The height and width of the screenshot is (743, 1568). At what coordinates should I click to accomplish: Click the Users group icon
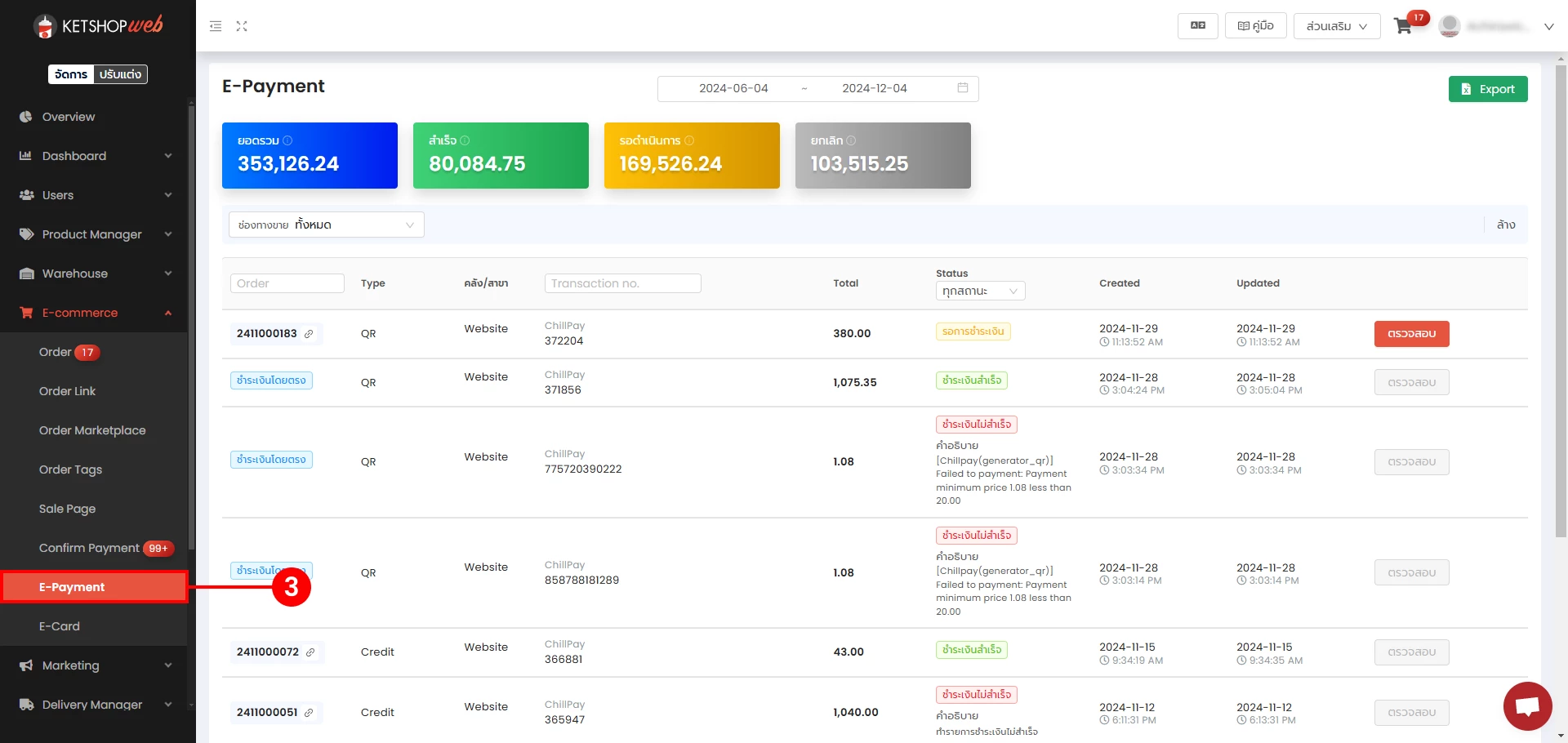[x=26, y=195]
